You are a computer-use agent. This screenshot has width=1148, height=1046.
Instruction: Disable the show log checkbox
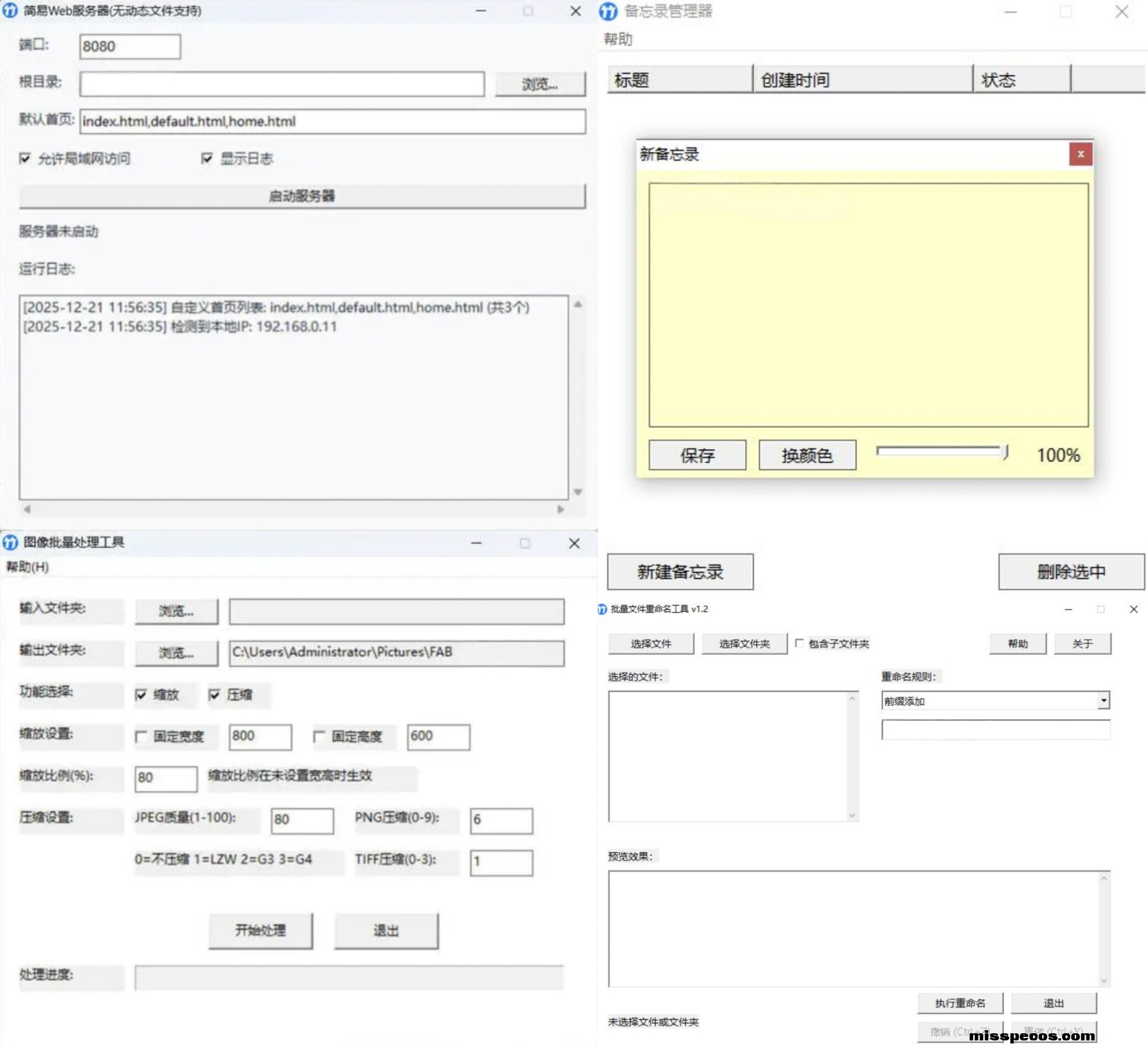207,158
